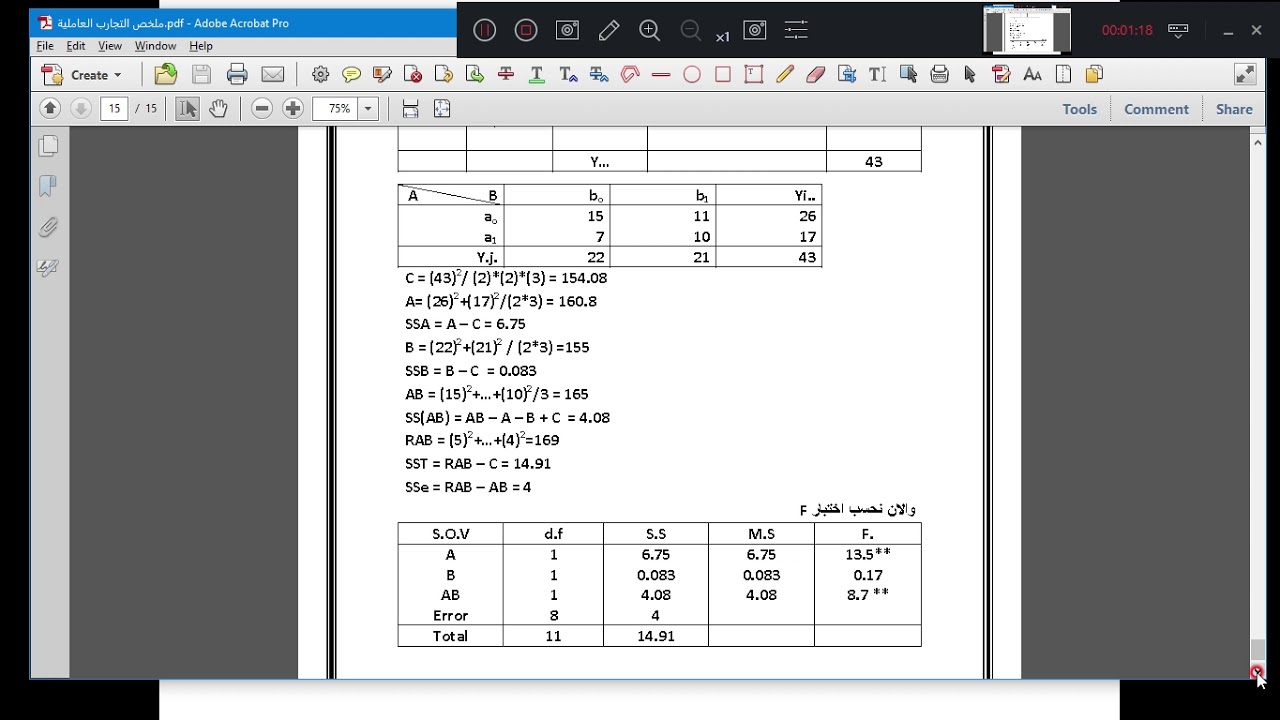Click recorder zoom in magnifier

pos(650,30)
